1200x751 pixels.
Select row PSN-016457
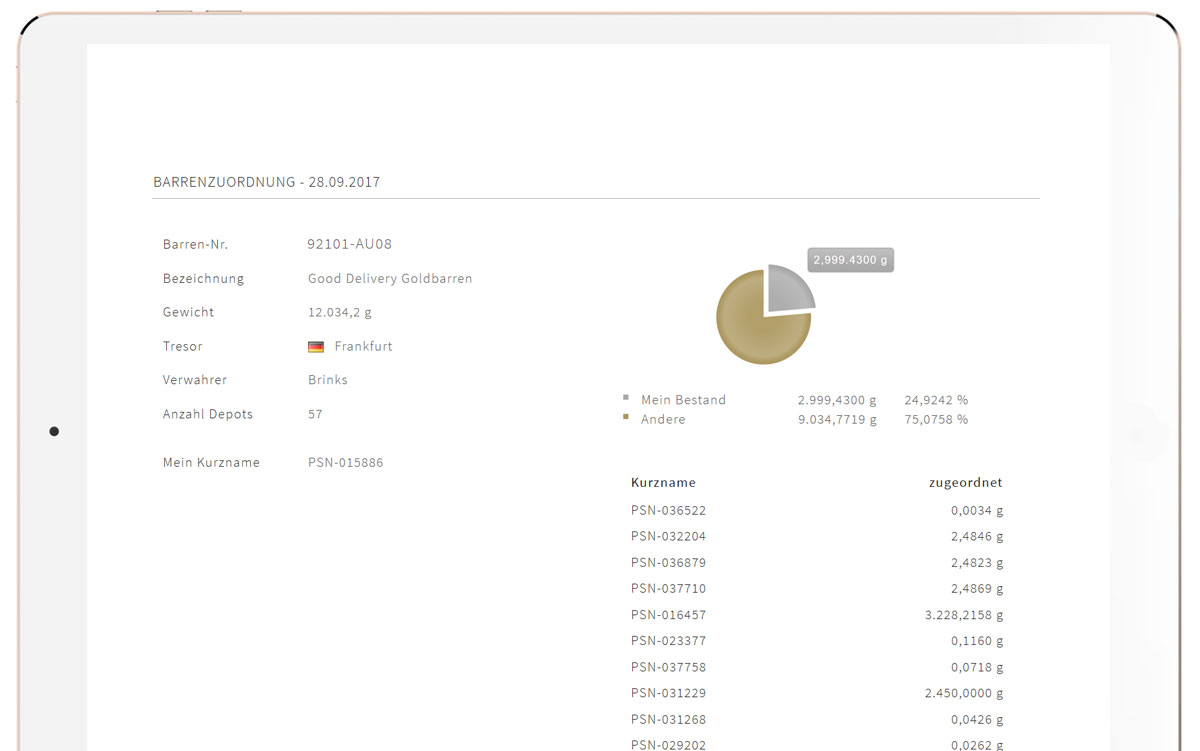[817, 615]
